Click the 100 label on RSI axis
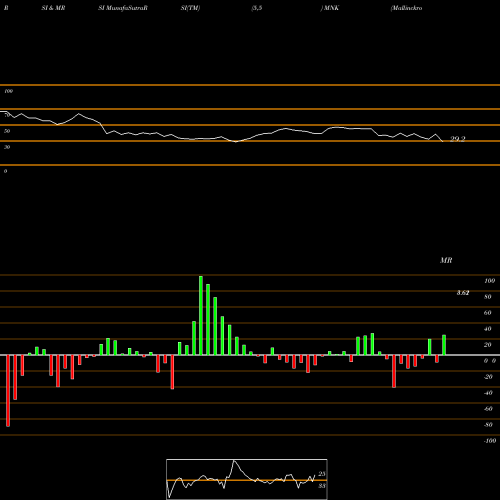 click(9, 91)
